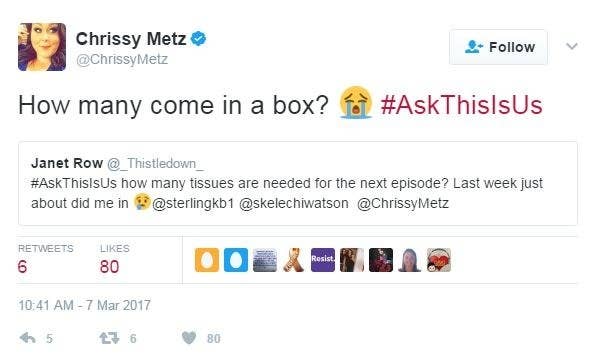Open the @sterlingkb1 mention
The height and width of the screenshot is (361, 604).
tap(193, 203)
